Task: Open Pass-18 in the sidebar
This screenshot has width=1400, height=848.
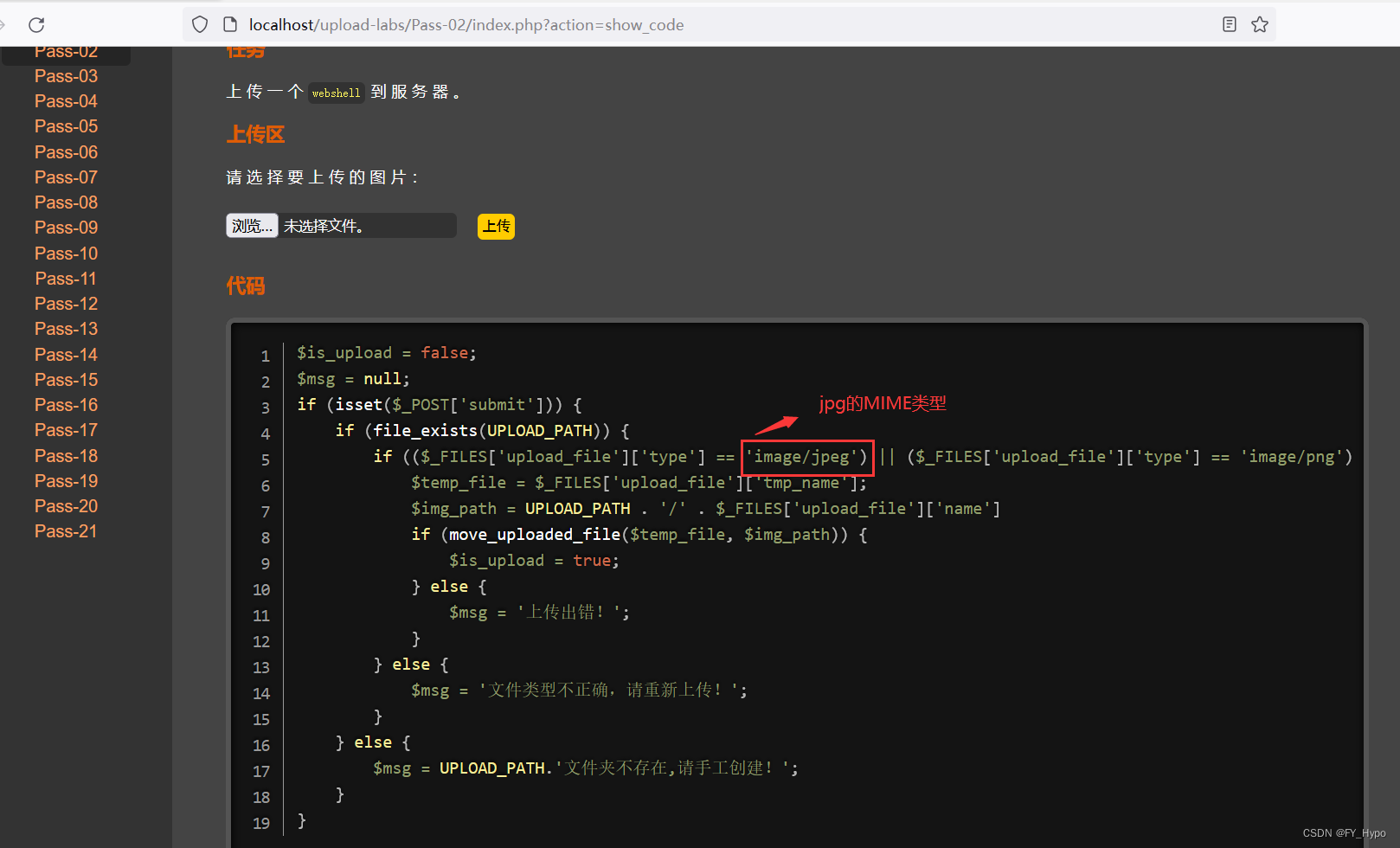Action: point(67,456)
